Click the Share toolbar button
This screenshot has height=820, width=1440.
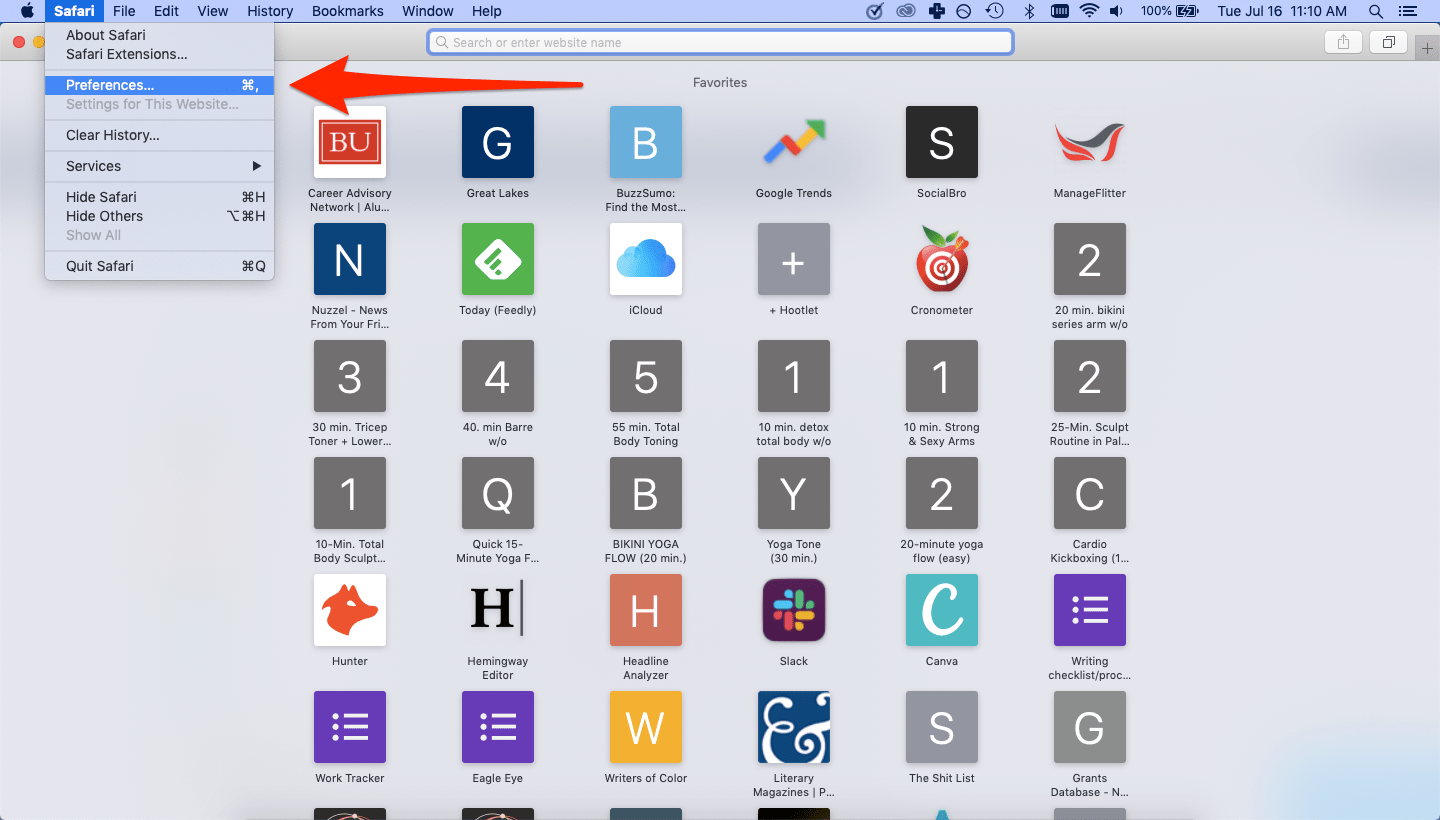point(1343,42)
